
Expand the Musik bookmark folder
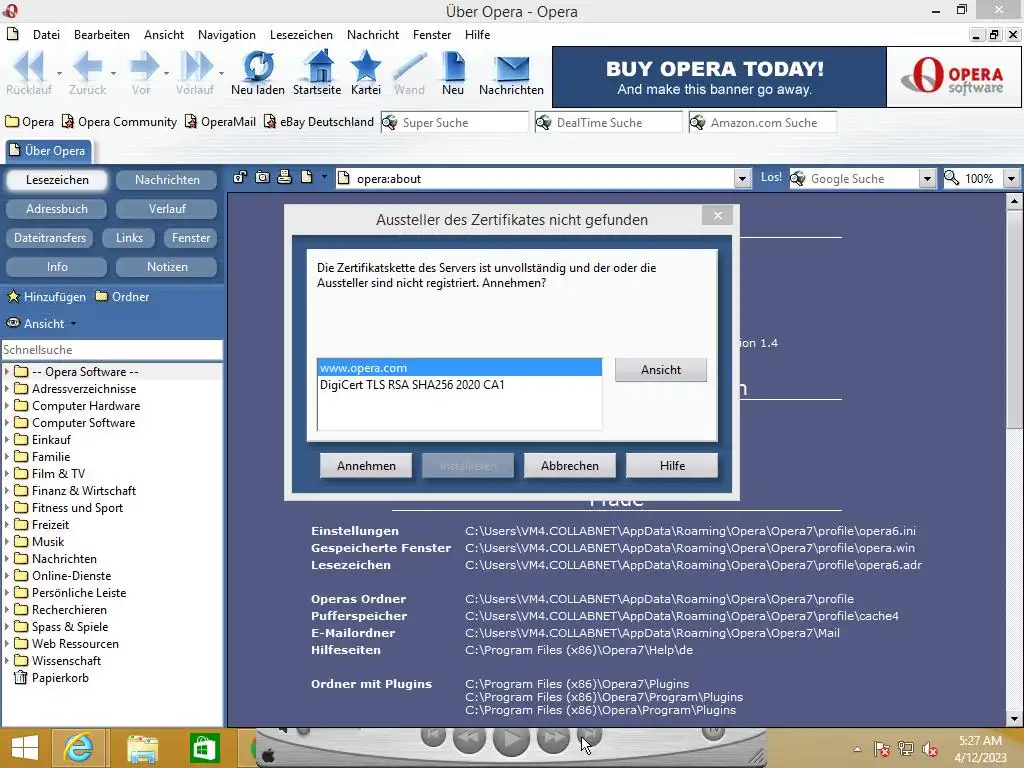(7, 541)
